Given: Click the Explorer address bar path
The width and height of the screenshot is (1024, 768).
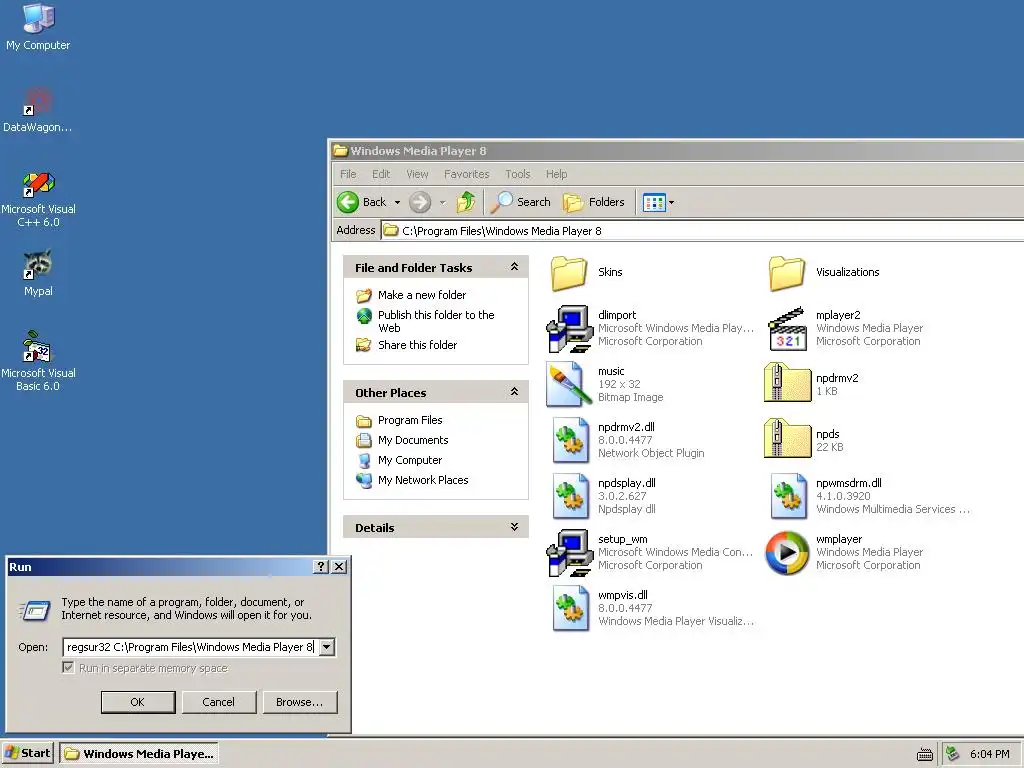Looking at the screenshot, I should coord(502,231).
